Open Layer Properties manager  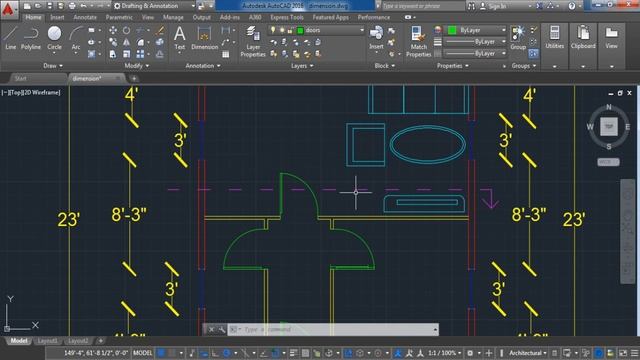pyautogui.click(x=253, y=41)
